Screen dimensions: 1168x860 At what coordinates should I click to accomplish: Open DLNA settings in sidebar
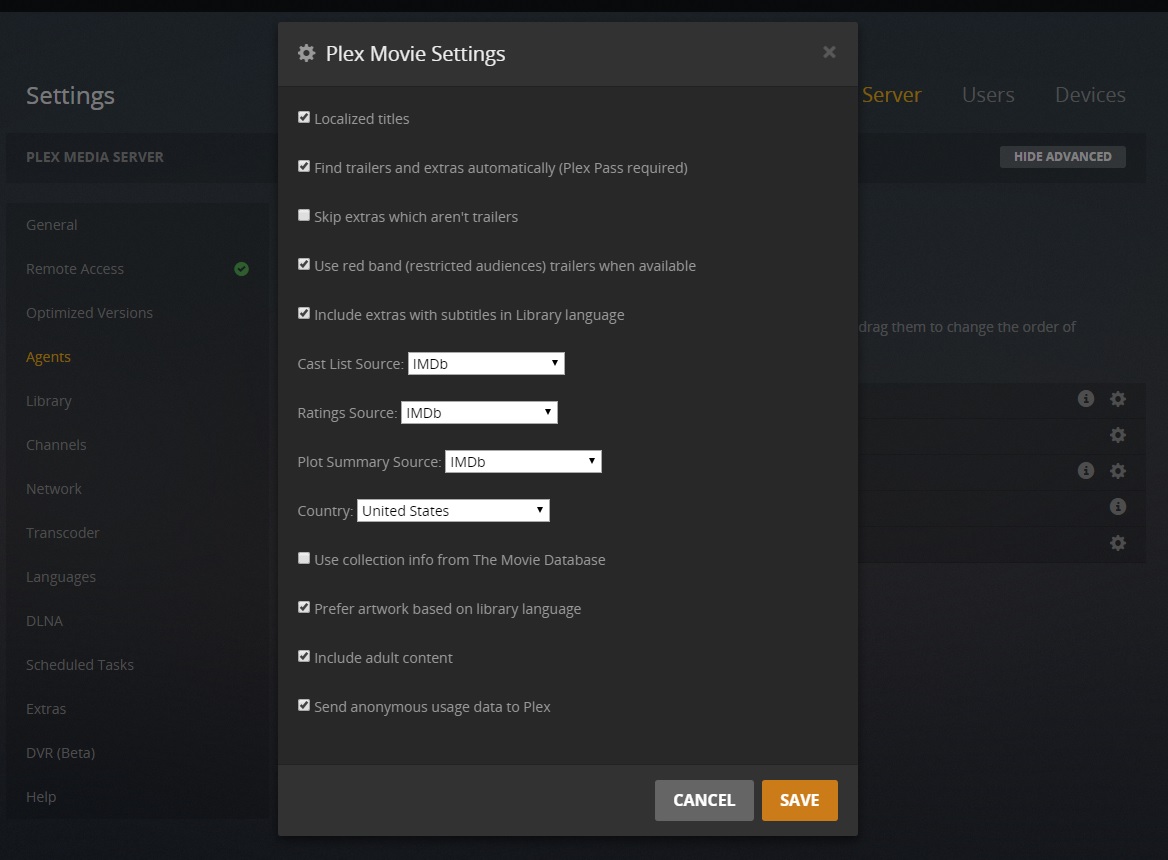click(x=44, y=621)
